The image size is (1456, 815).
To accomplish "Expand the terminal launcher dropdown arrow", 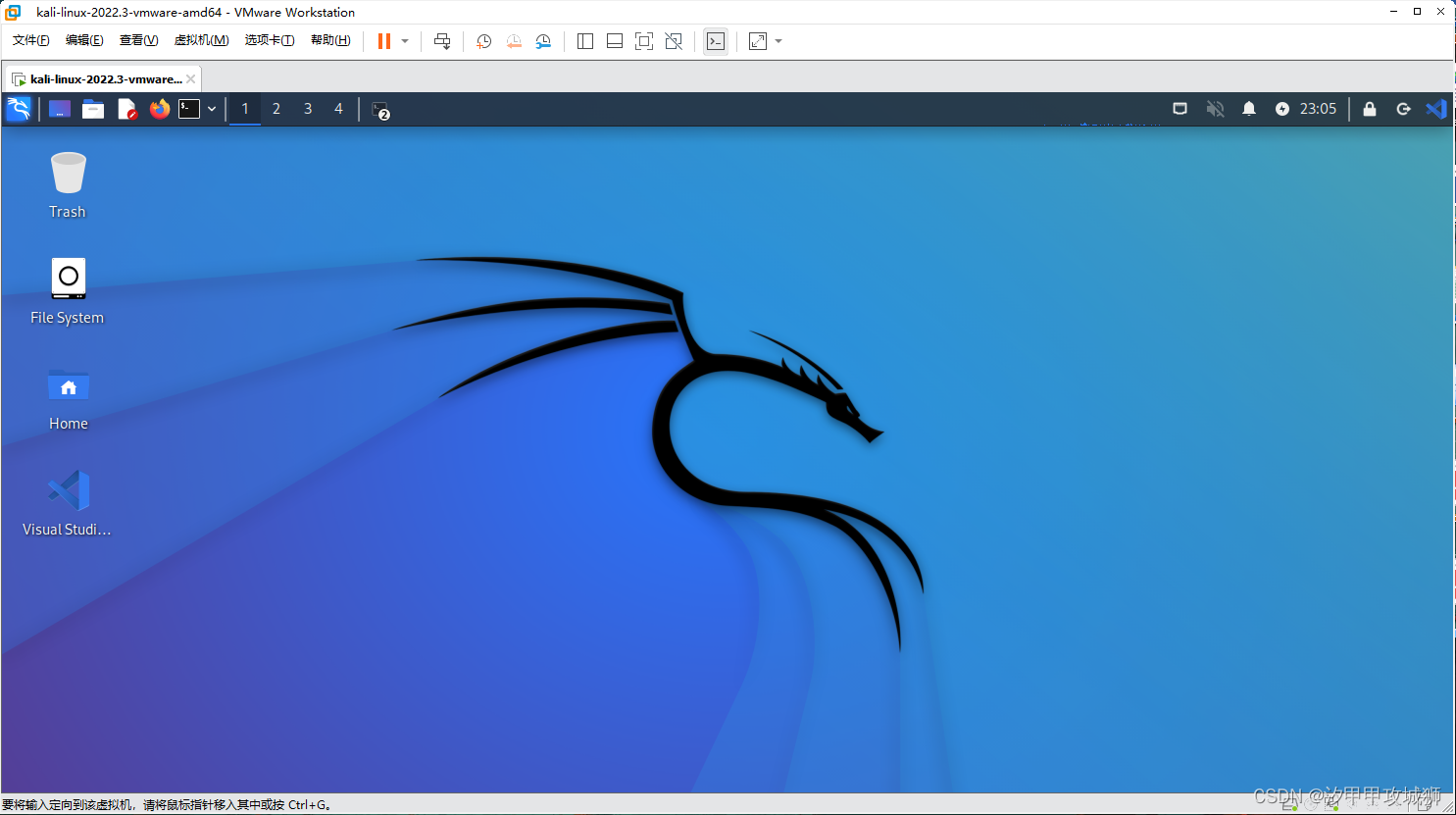I will tap(212, 110).
